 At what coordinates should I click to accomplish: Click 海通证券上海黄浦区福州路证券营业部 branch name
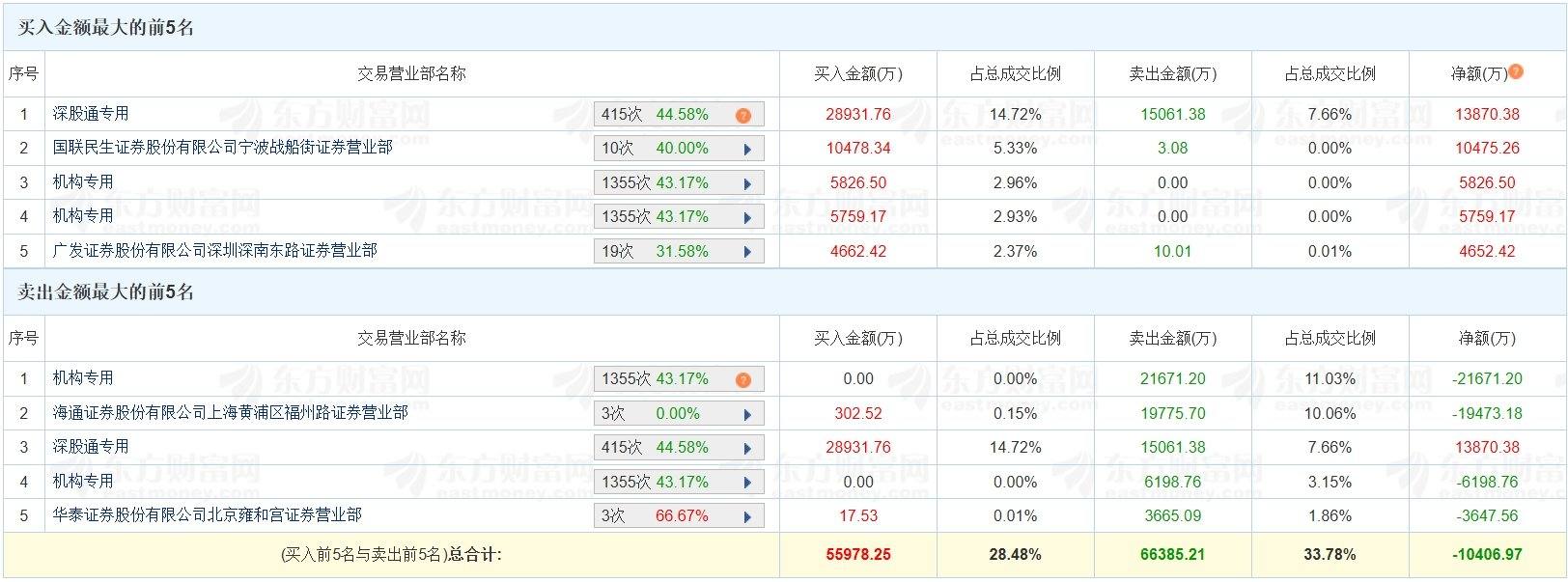tap(227, 413)
